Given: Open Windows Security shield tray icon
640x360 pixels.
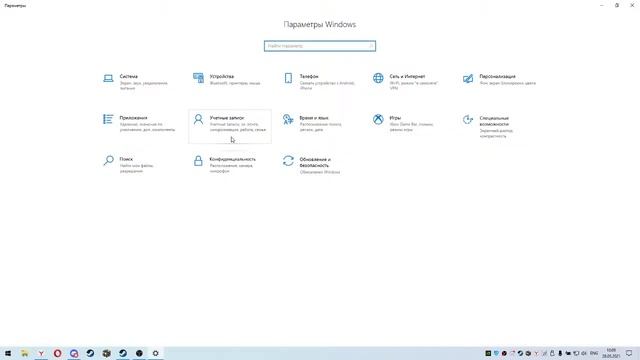Looking at the screenshot, I should pyautogui.click(x=496, y=353).
